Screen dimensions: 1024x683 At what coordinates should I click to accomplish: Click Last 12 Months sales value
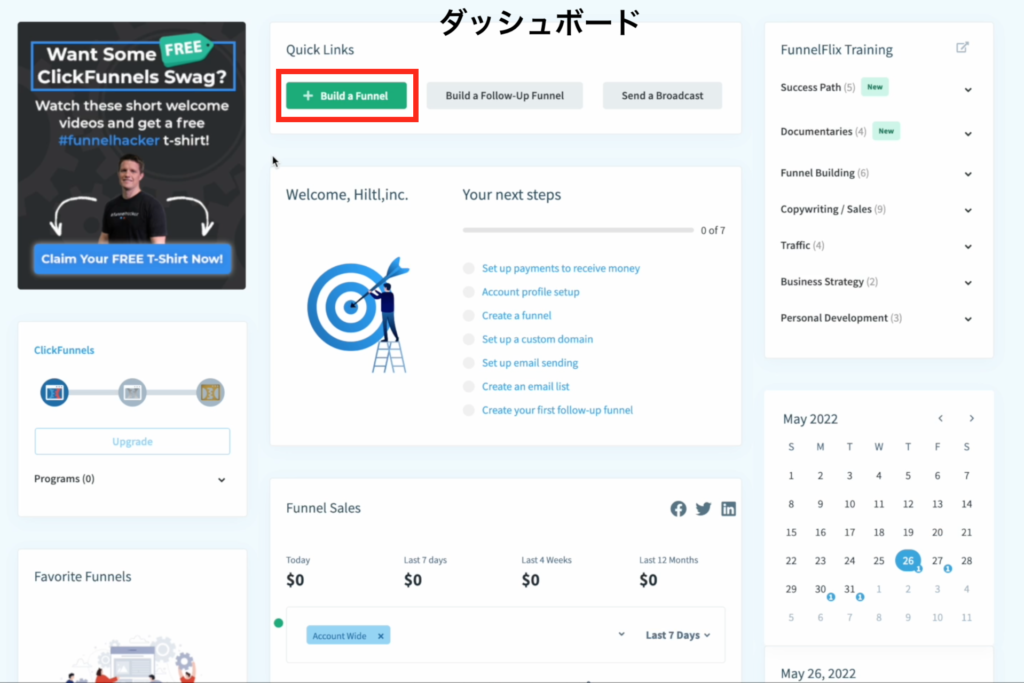[x=648, y=580]
